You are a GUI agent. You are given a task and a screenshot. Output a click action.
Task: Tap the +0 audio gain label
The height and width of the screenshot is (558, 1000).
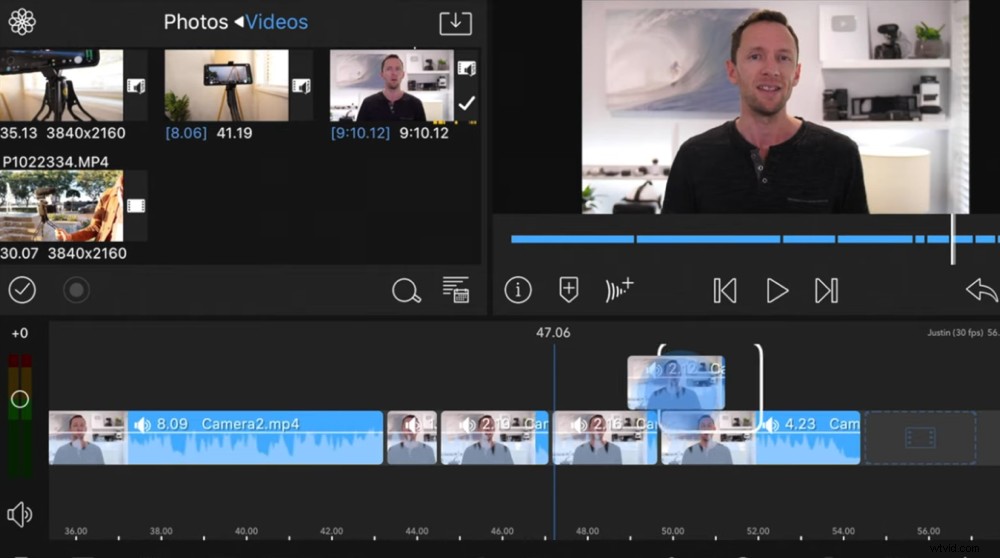point(20,333)
